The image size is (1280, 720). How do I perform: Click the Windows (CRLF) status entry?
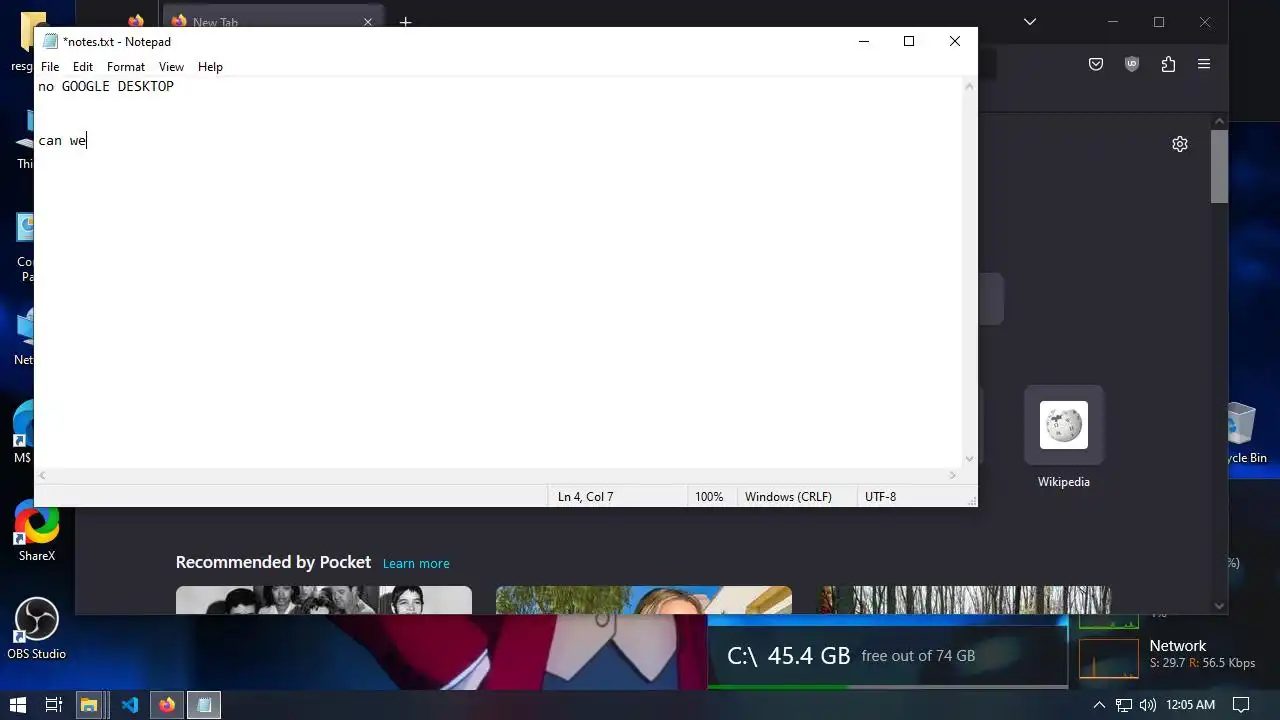pos(788,497)
